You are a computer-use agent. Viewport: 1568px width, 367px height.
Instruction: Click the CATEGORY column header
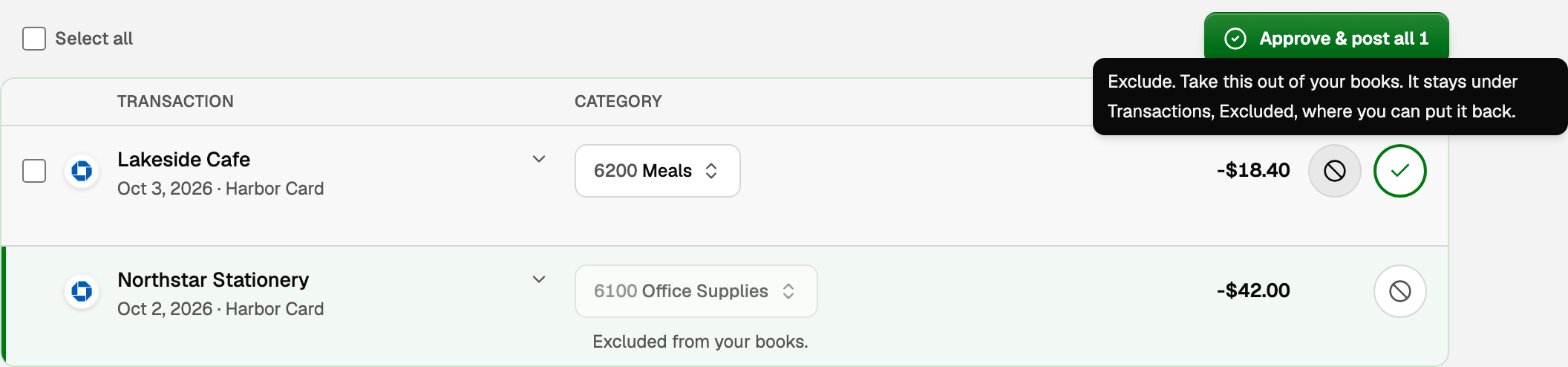(618, 101)
